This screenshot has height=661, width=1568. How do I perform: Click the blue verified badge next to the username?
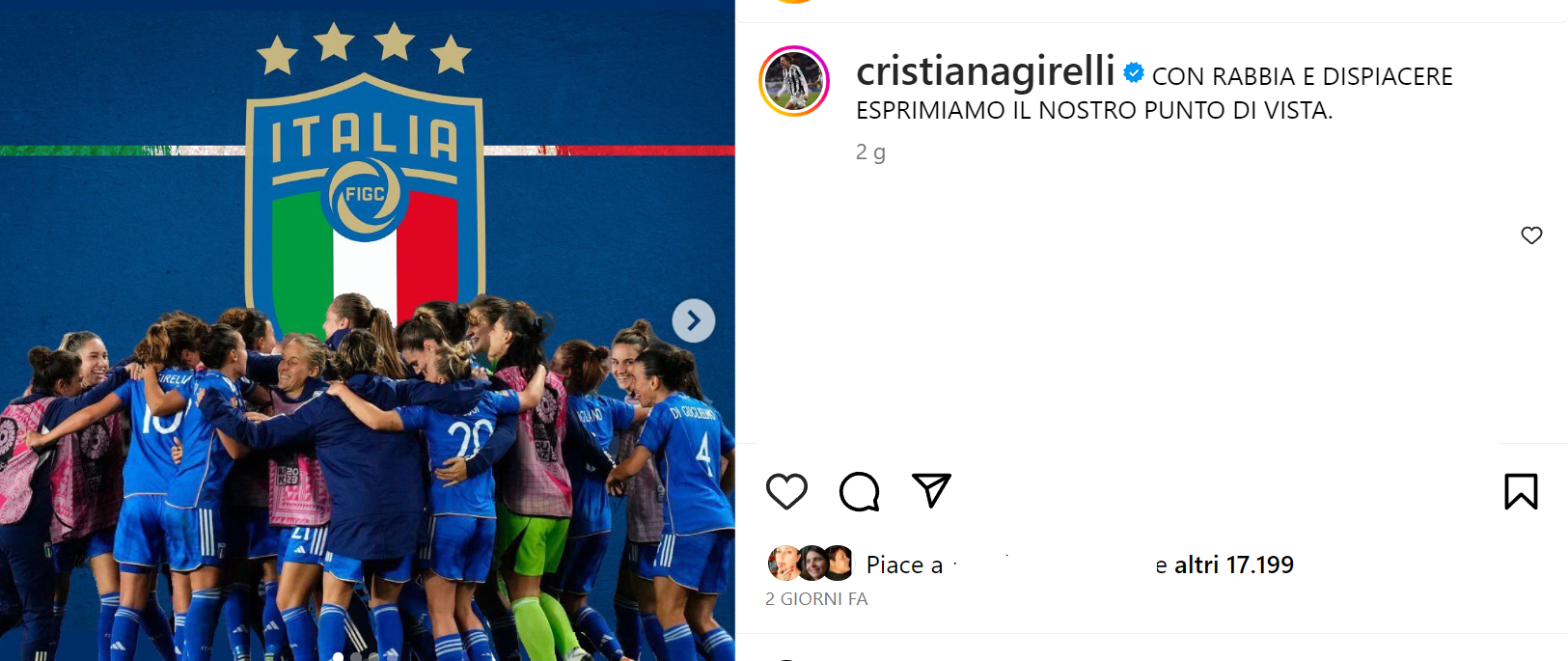tap(1134, 72)
